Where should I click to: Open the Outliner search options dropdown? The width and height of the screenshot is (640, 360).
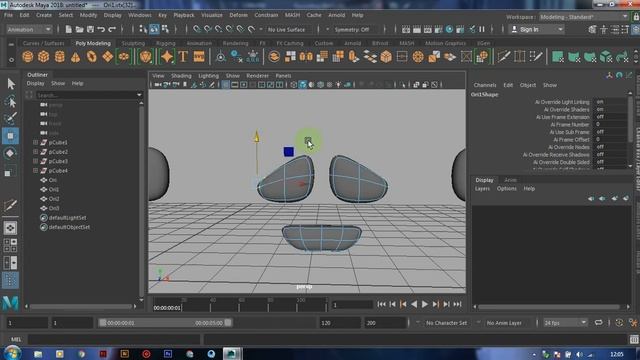(139, 95)
